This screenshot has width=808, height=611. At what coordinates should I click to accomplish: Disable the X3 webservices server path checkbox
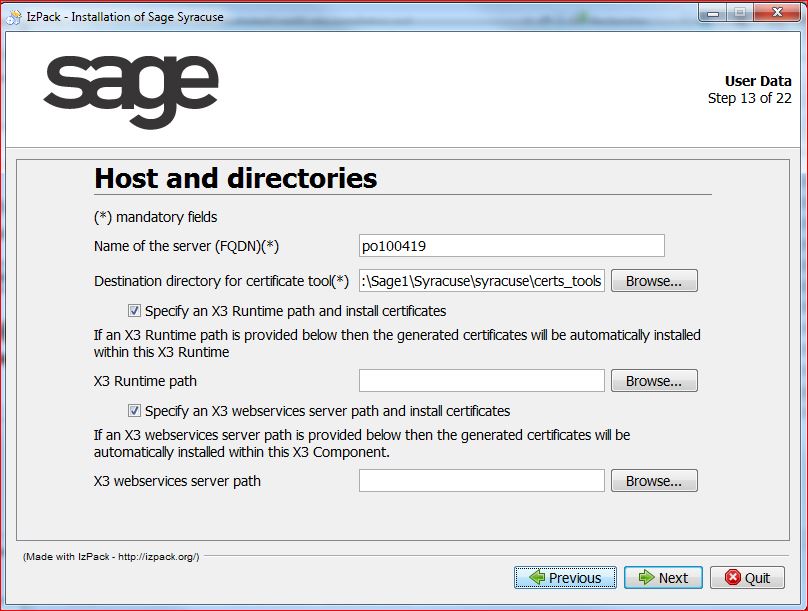135,411
